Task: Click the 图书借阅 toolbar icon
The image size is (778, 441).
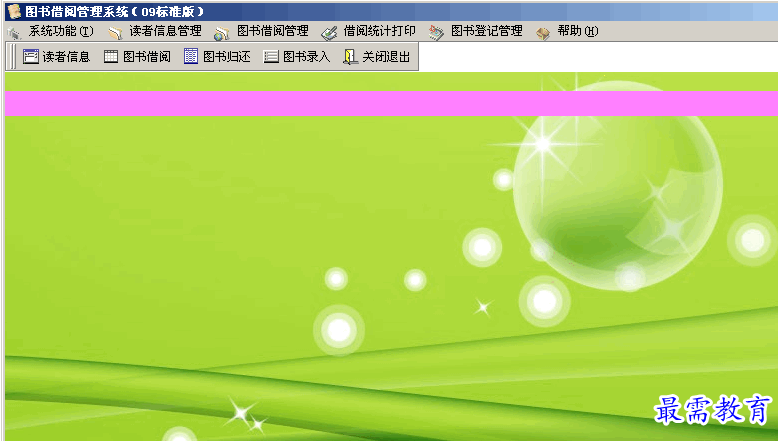Action: [111, 57]
